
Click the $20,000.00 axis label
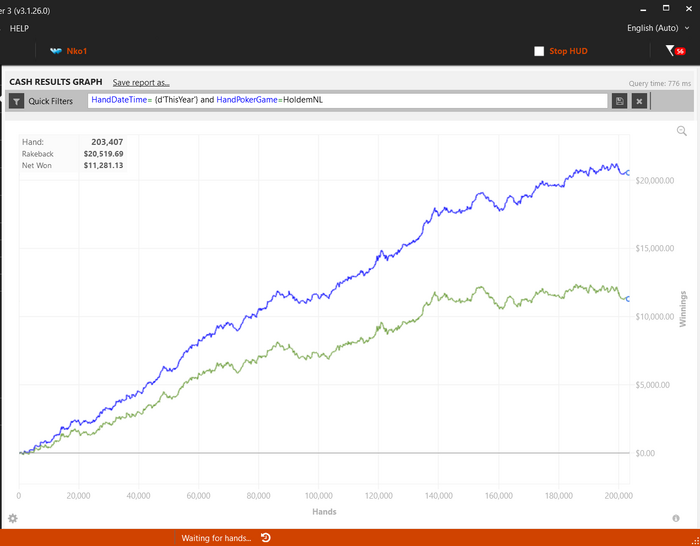click(x=654, y=180)
